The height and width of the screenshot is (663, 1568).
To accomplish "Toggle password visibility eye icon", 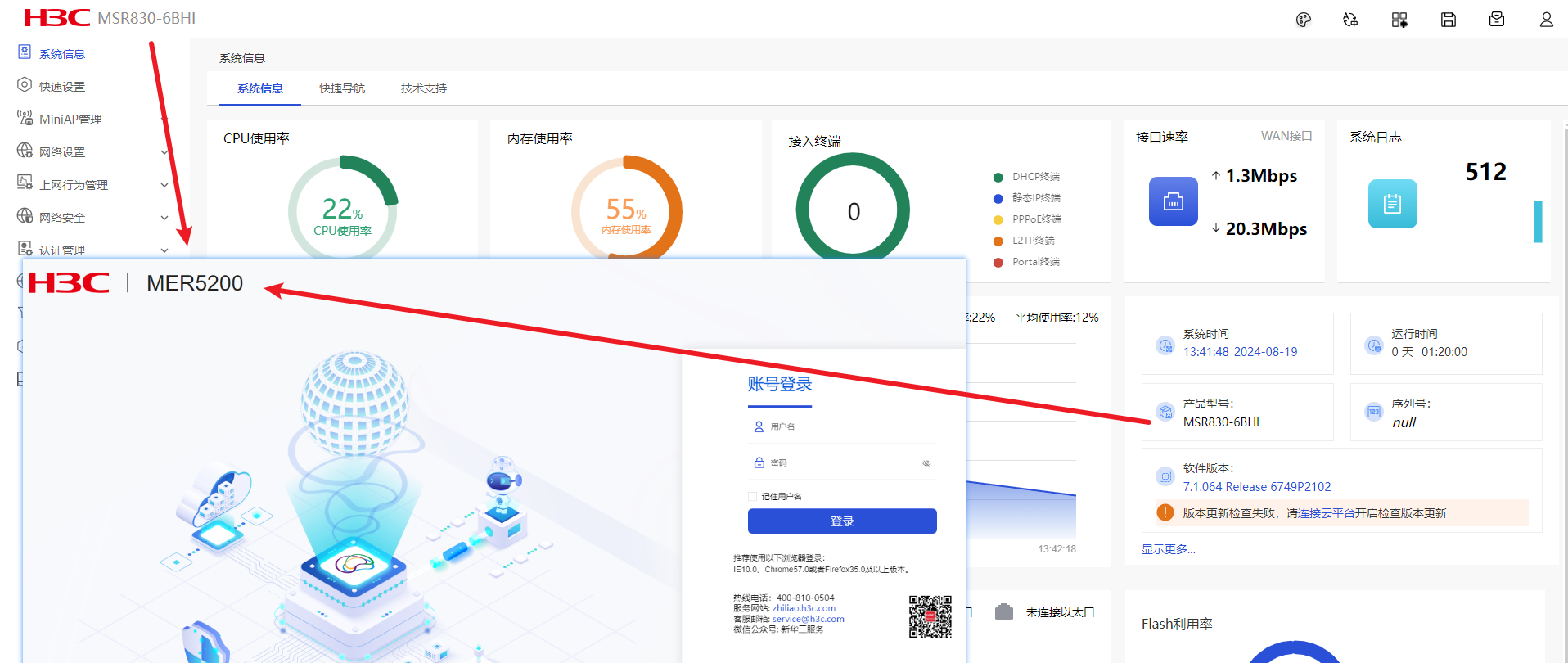I will (926, 463).
